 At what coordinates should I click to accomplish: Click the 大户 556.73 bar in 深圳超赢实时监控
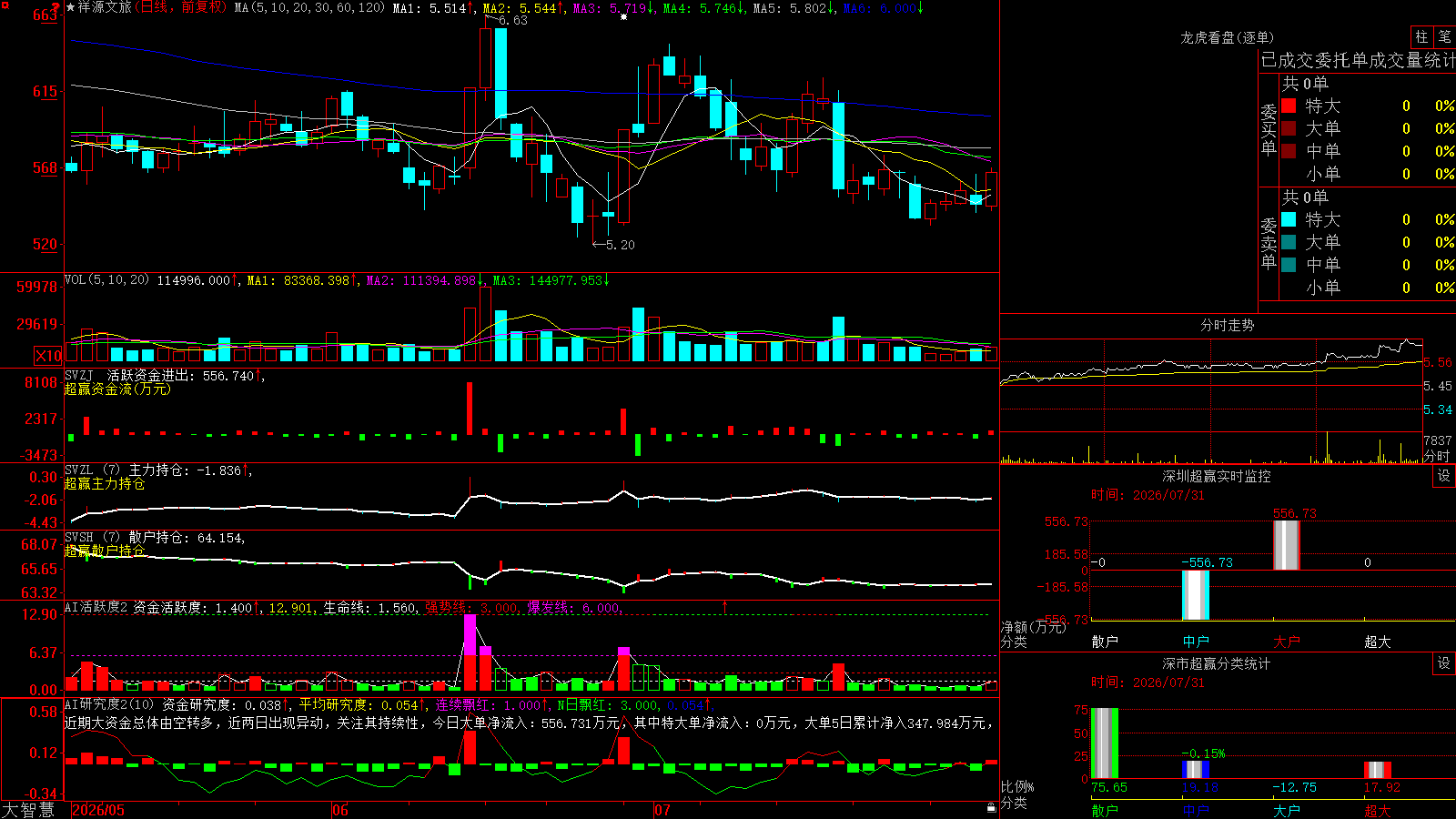[1286, 546]
